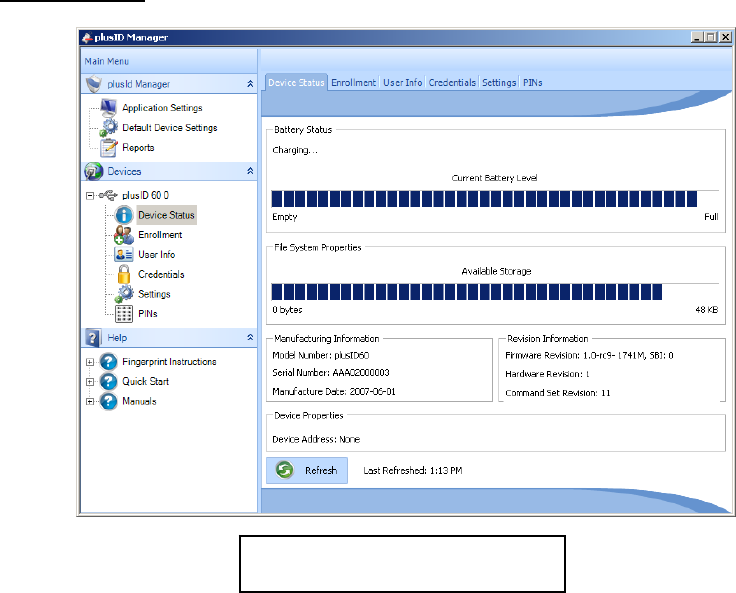Click the Manufacture Date text line
Viewport: 736px width, 593px height.
[334, 392]
